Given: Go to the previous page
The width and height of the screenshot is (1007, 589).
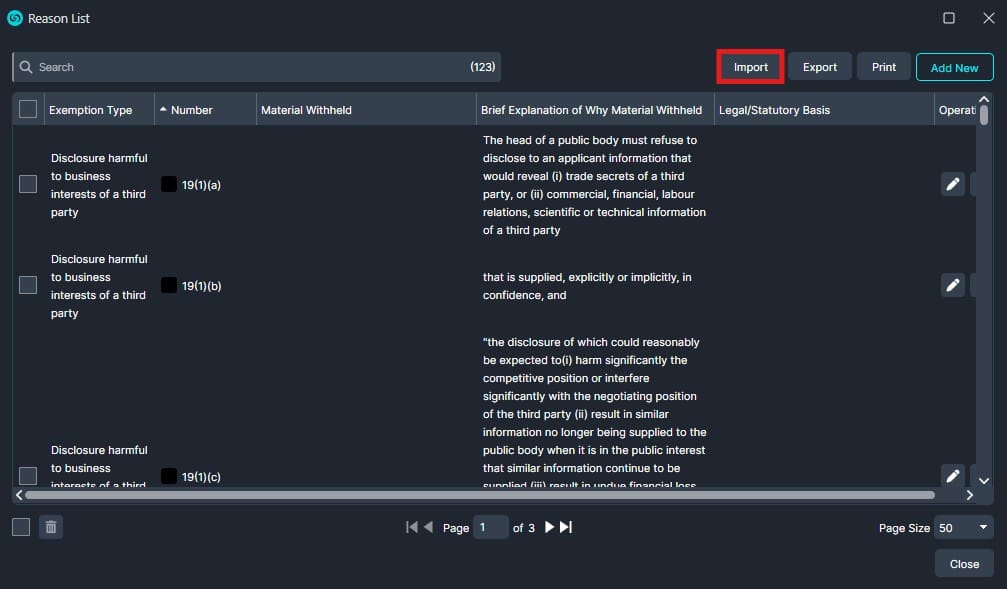Looking at the screenshot, I should click(x=428, y=527).
